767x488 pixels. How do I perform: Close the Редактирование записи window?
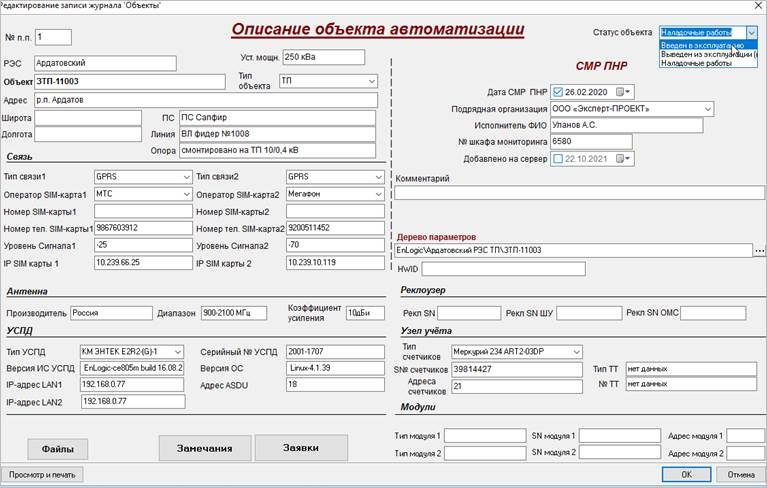(x=757, y=5)
